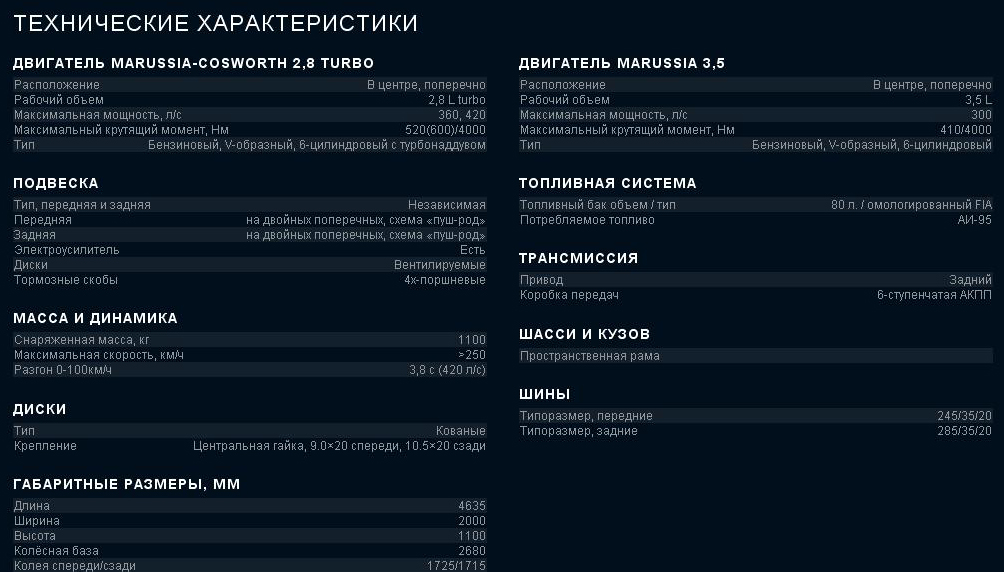Click the value 3,5 L
The width and height of the screenshot is (1004, 572).
[x=978, y=100]
